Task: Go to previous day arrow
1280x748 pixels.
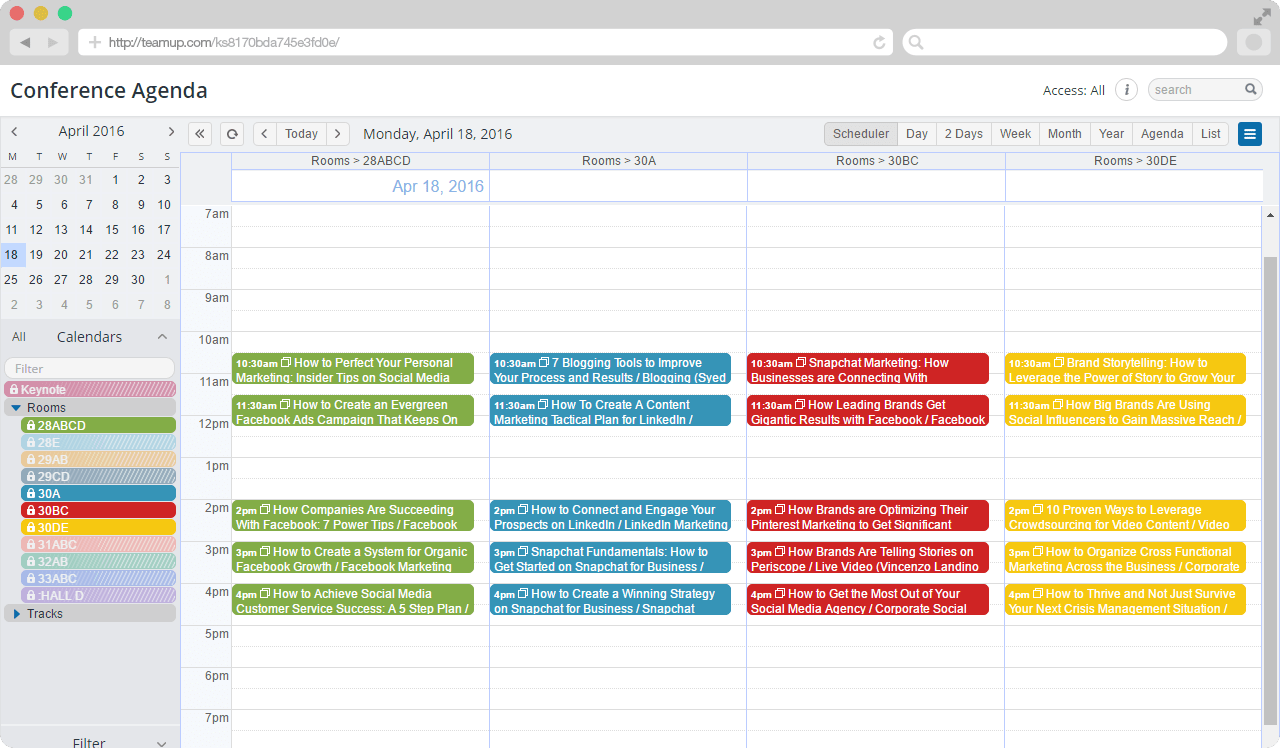Action: tap(264, 134)
